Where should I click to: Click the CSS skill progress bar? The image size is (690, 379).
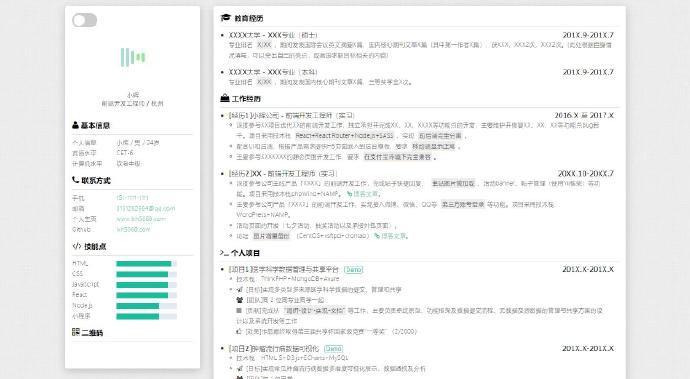coord(147,274)
